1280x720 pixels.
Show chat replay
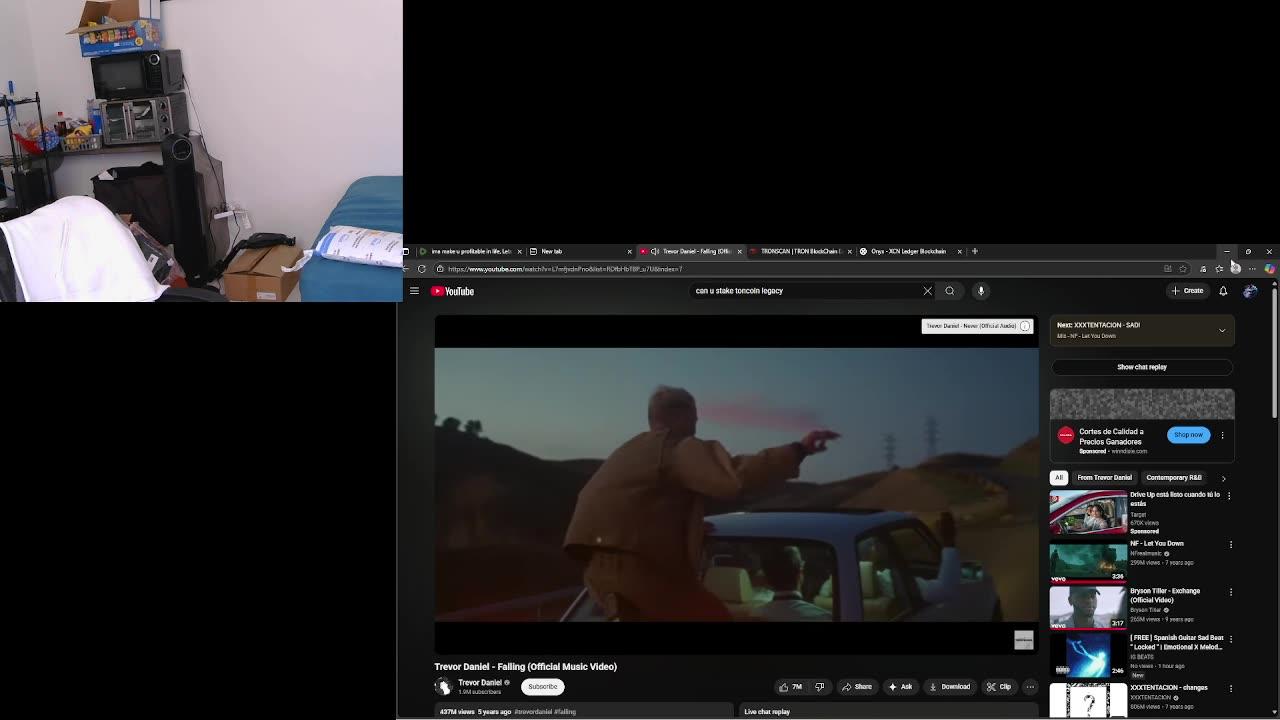pos(1142,367)
